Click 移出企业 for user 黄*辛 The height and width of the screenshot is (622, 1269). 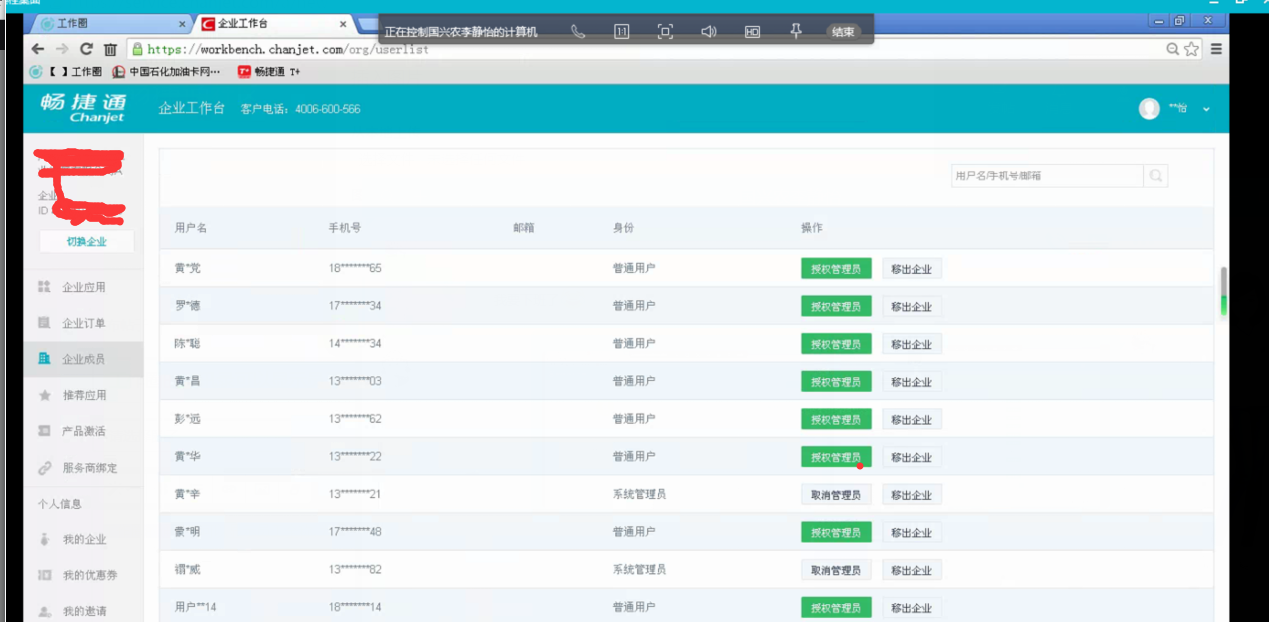[912, 495]
